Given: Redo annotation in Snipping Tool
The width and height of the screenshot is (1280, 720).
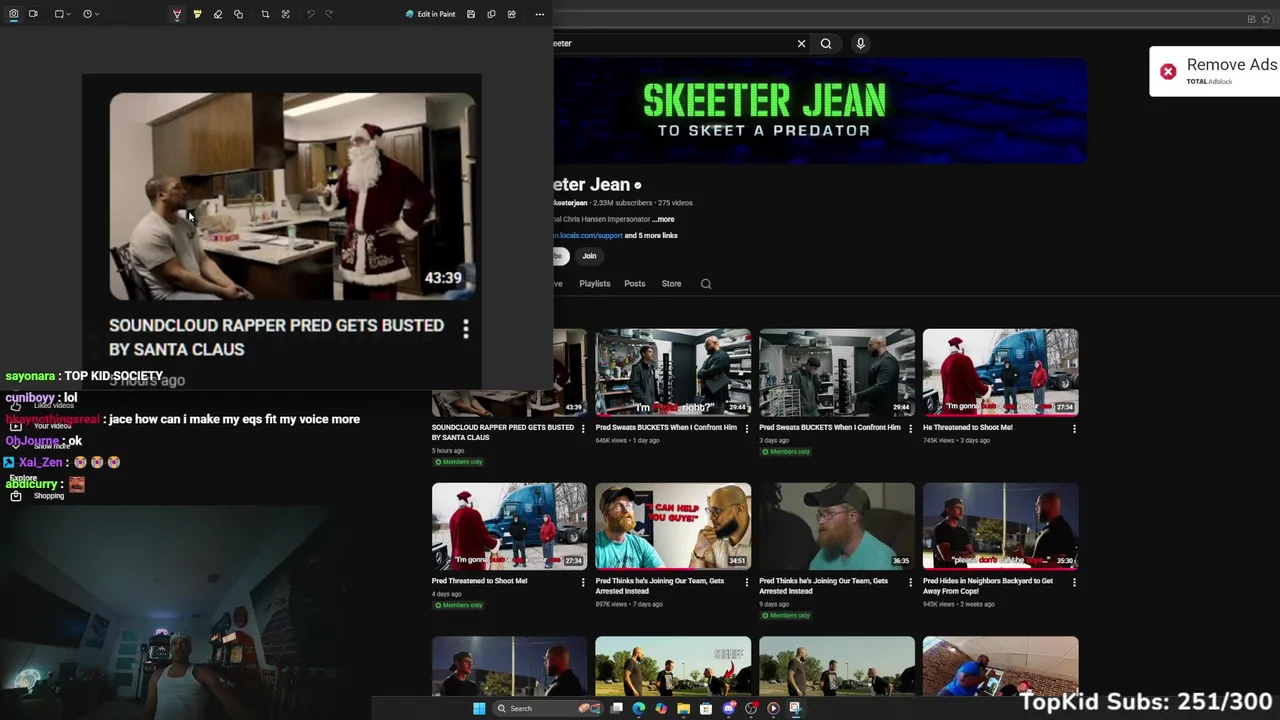Looking at the screenshot, I should 329,14.
